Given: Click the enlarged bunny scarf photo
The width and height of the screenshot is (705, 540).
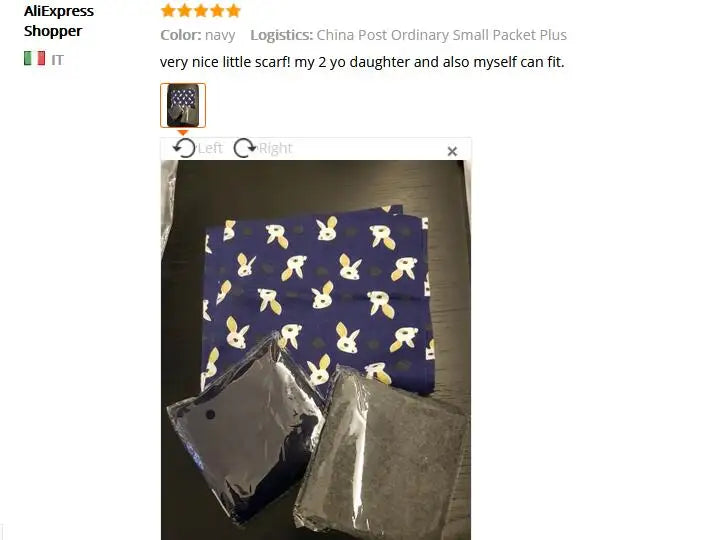Looking at the screenshot, I should [316, 350].
